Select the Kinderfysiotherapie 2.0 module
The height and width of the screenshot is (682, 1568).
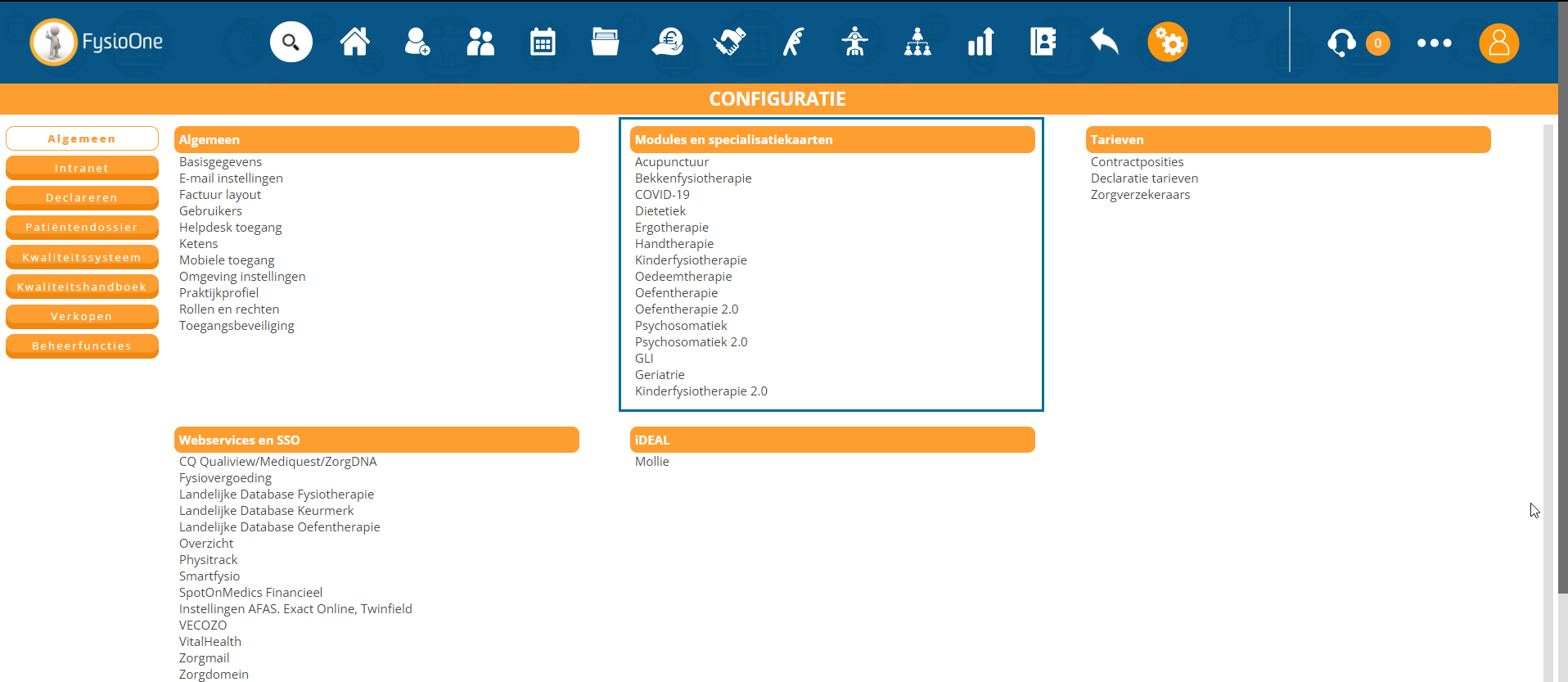click(701, 391)
